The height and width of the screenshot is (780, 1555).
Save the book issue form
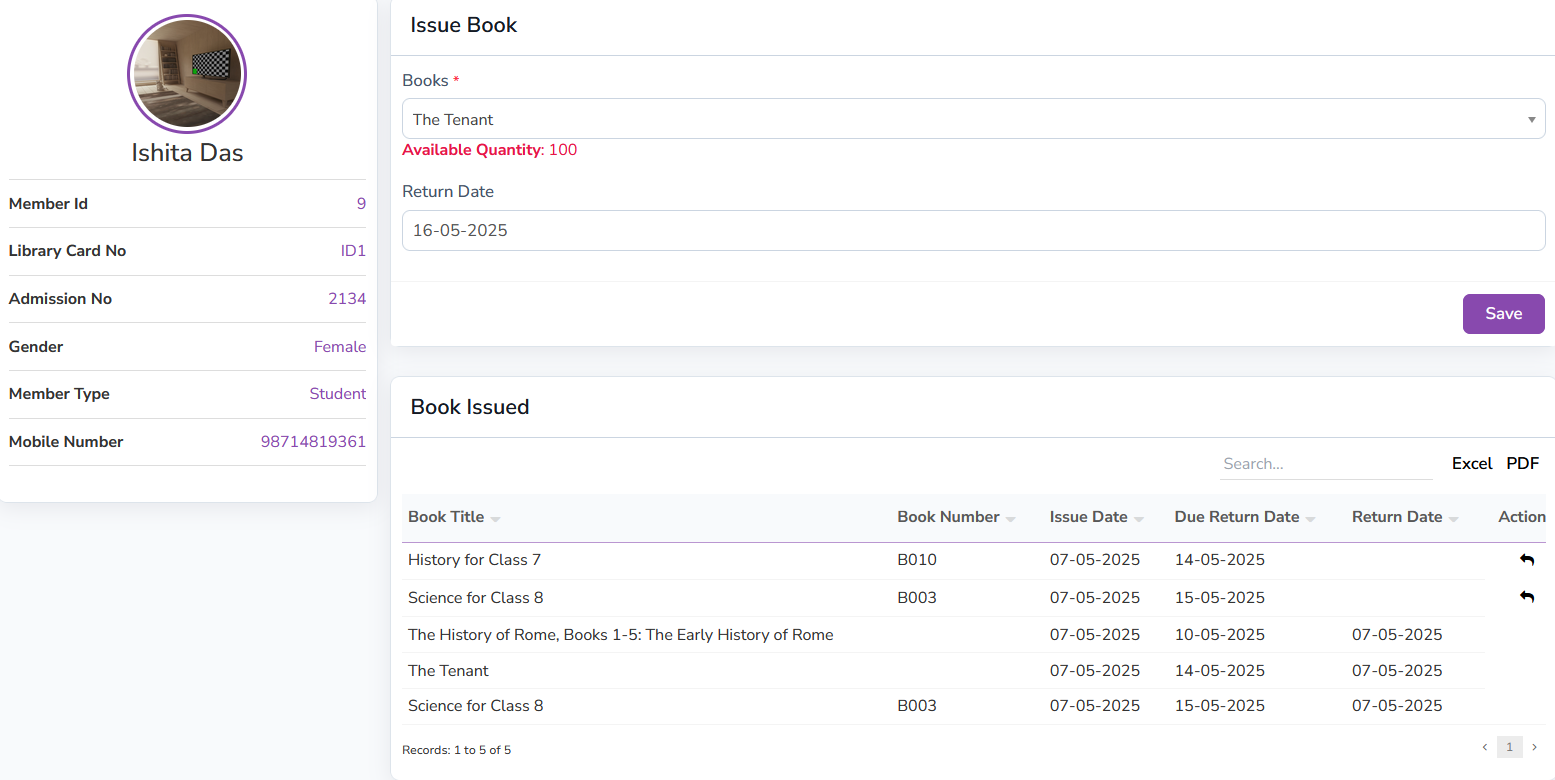pos(1503,314)
